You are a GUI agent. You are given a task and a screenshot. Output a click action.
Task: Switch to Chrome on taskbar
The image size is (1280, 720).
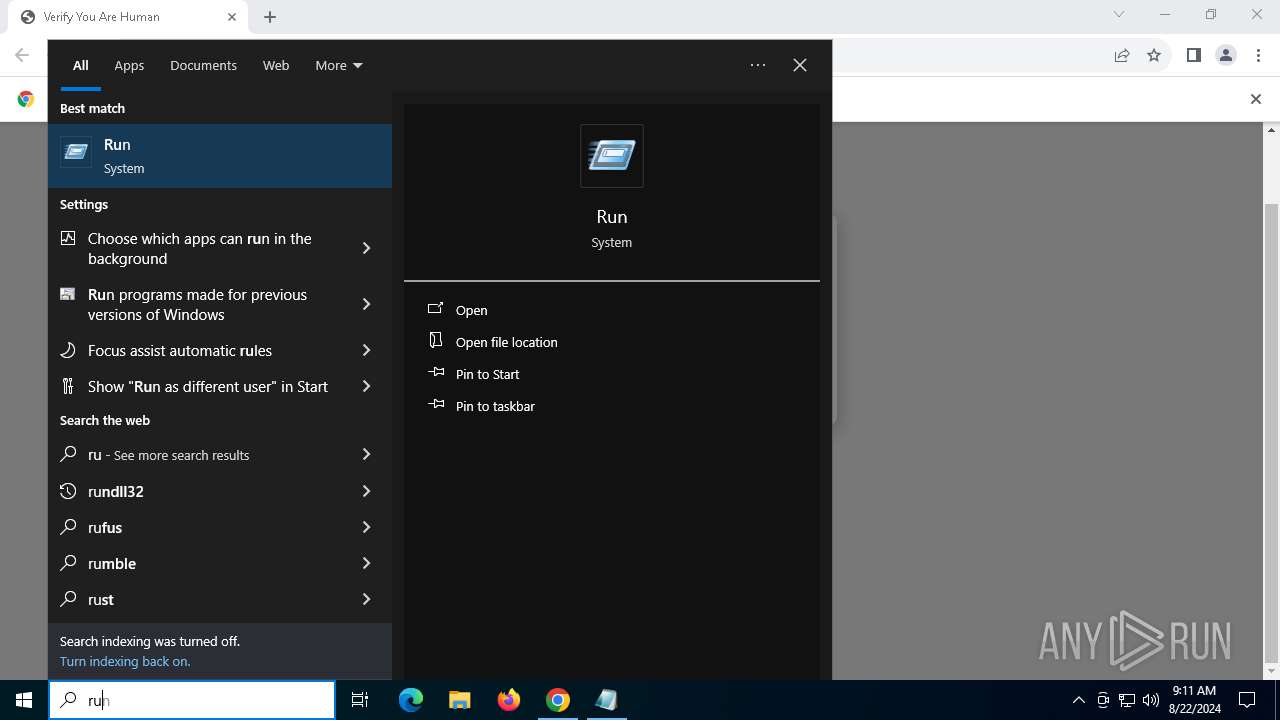(x=558, y=700)
